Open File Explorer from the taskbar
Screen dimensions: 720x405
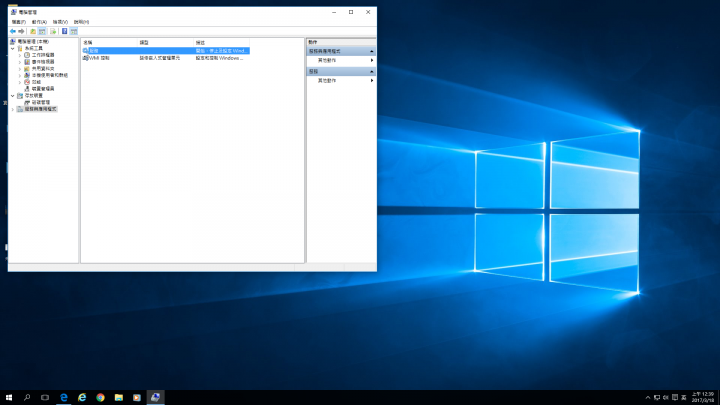(x=118, y=397)
